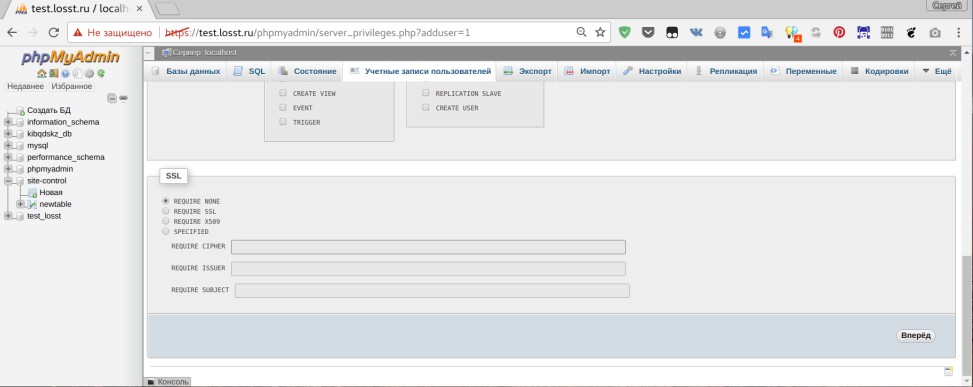Click the console settings icon at bottom right

coord(948,371)
